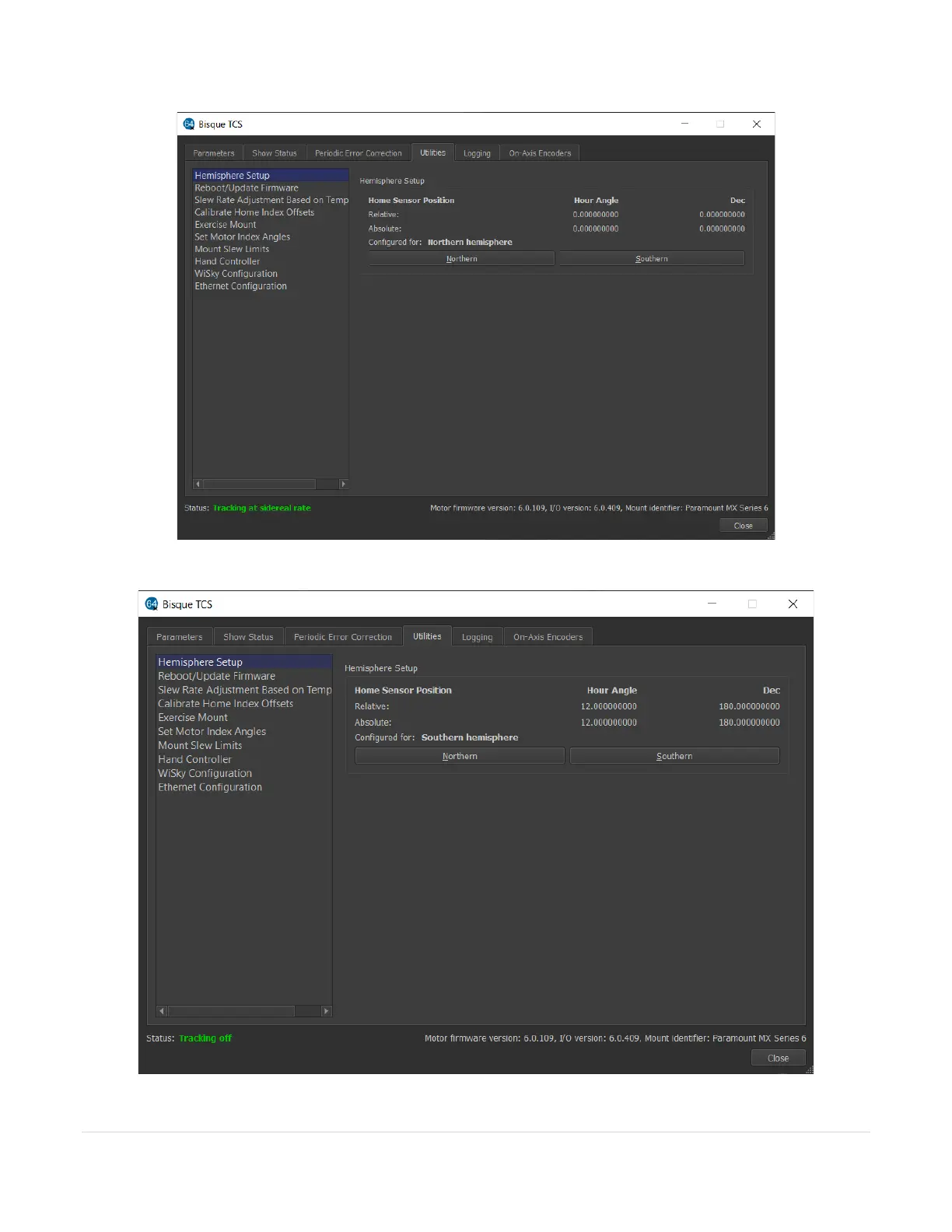Click left scroll arrow in lower window list
The width and height of the screenshot is (952, 1232).
click(x=162, y=1011)
